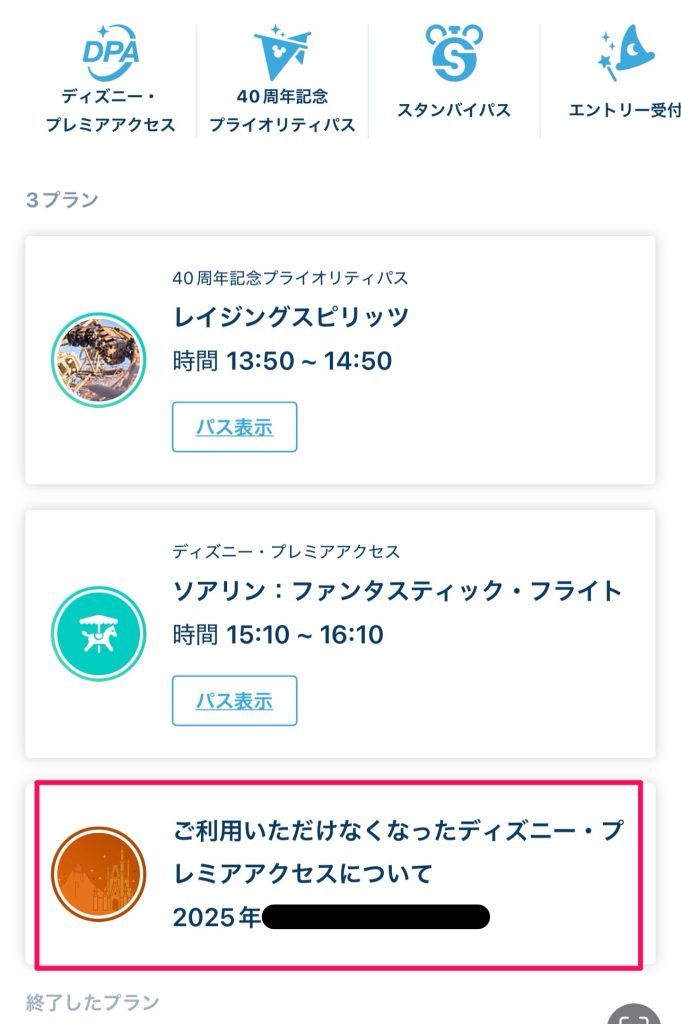
Task: Click パス表示 under ソアリン card
Action: pyautogui.click(x=234, y=701)
